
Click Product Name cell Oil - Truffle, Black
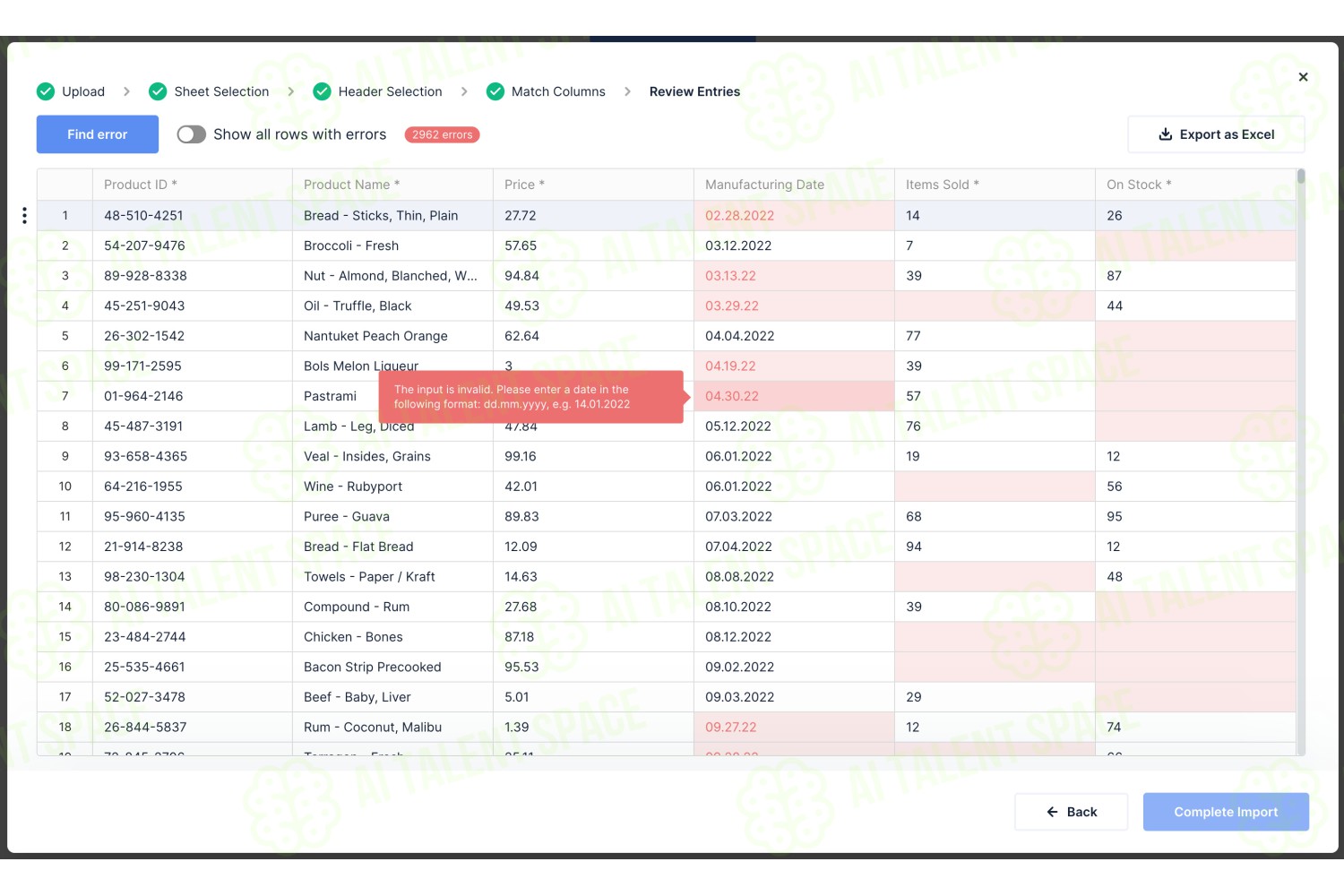[x=392, y=306]
